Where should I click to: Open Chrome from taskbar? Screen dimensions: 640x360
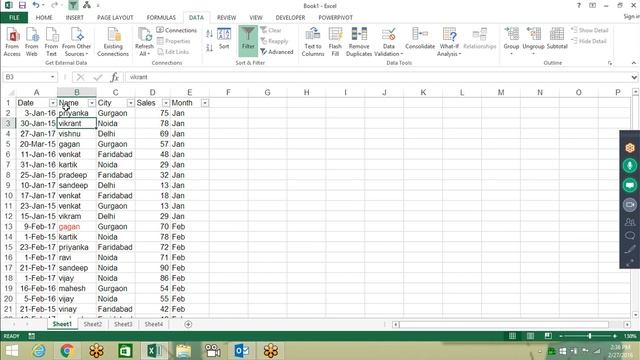click(x=67, y=351)
